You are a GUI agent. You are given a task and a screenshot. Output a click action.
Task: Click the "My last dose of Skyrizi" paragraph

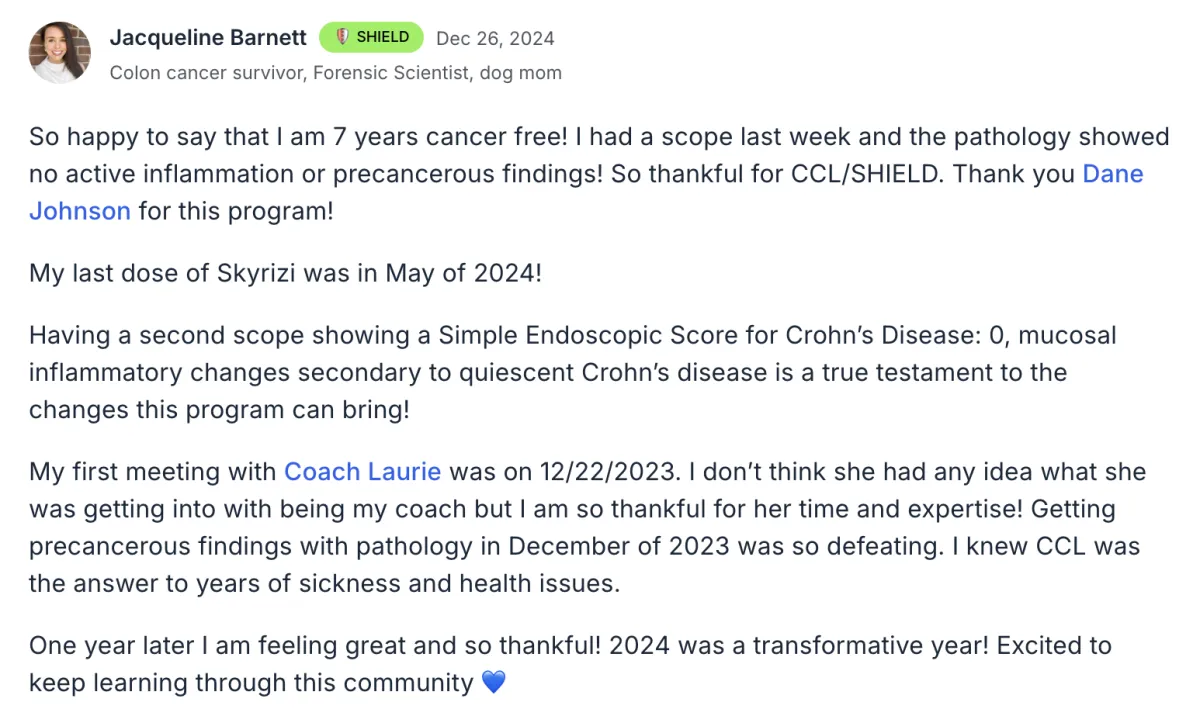pyautogui.click(x=285, y=272)
